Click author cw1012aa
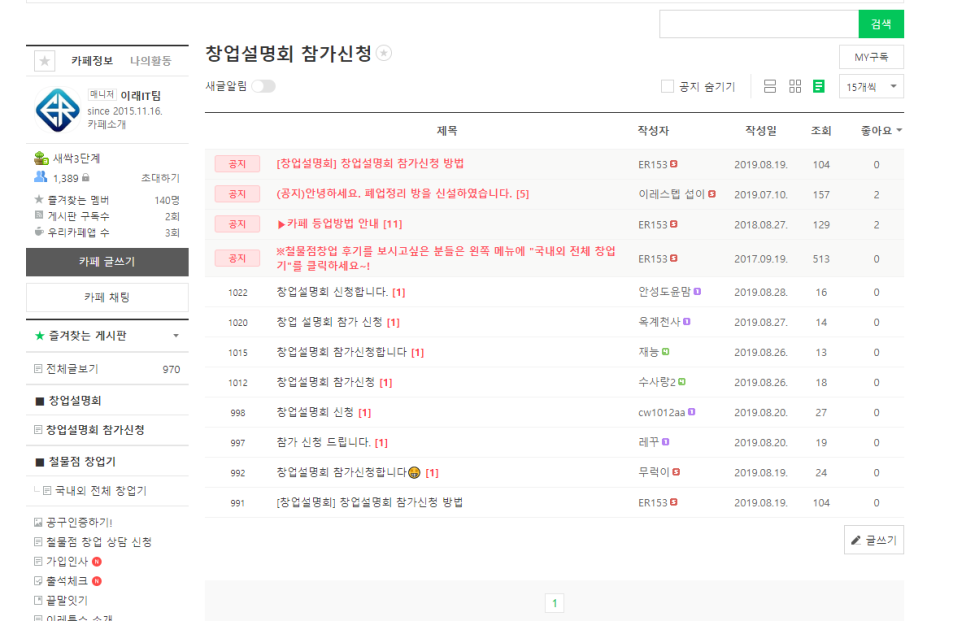This screenshot has height=621, width=966. 662,413
